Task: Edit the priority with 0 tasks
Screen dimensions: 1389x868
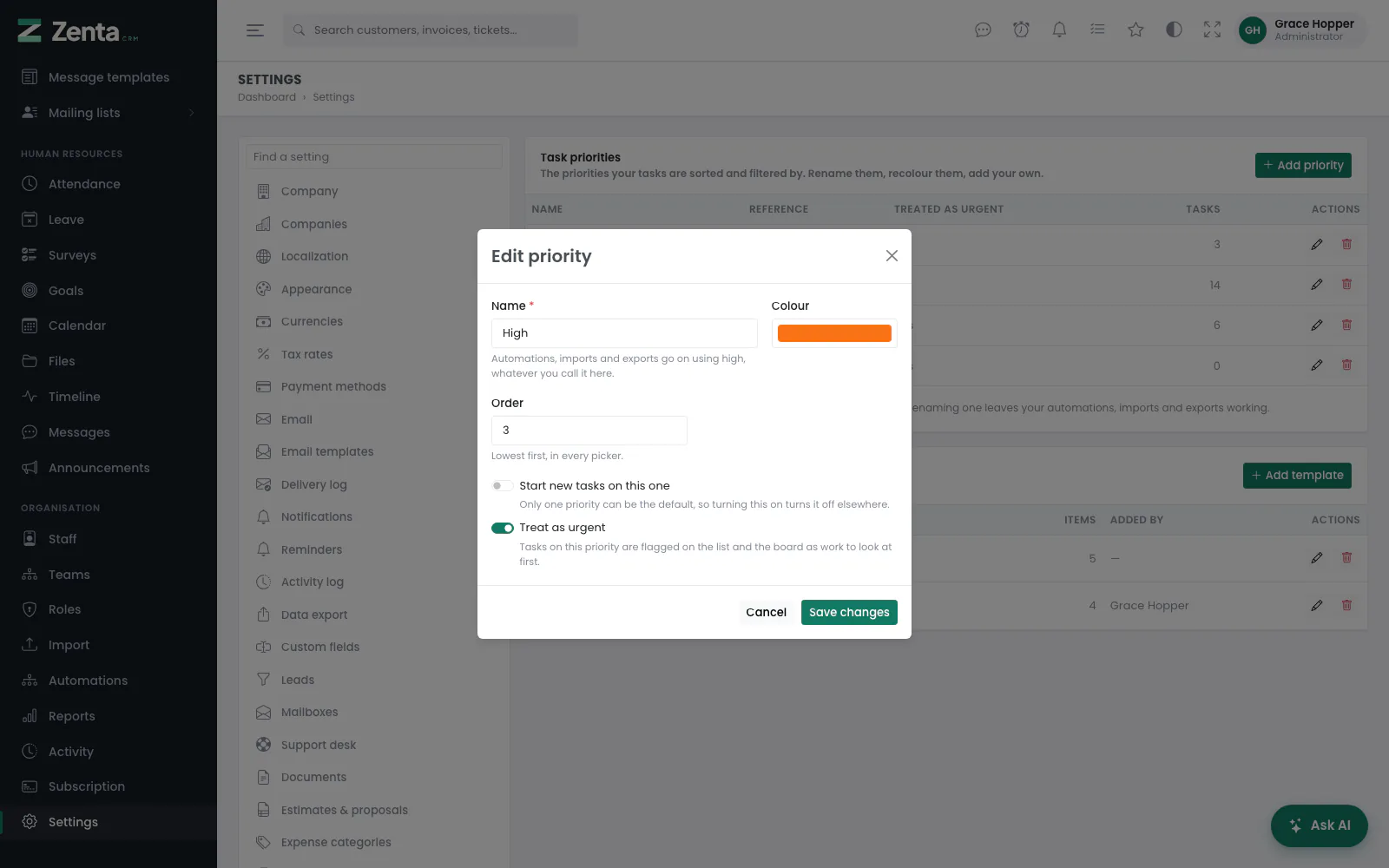Action: point(1317,365)
